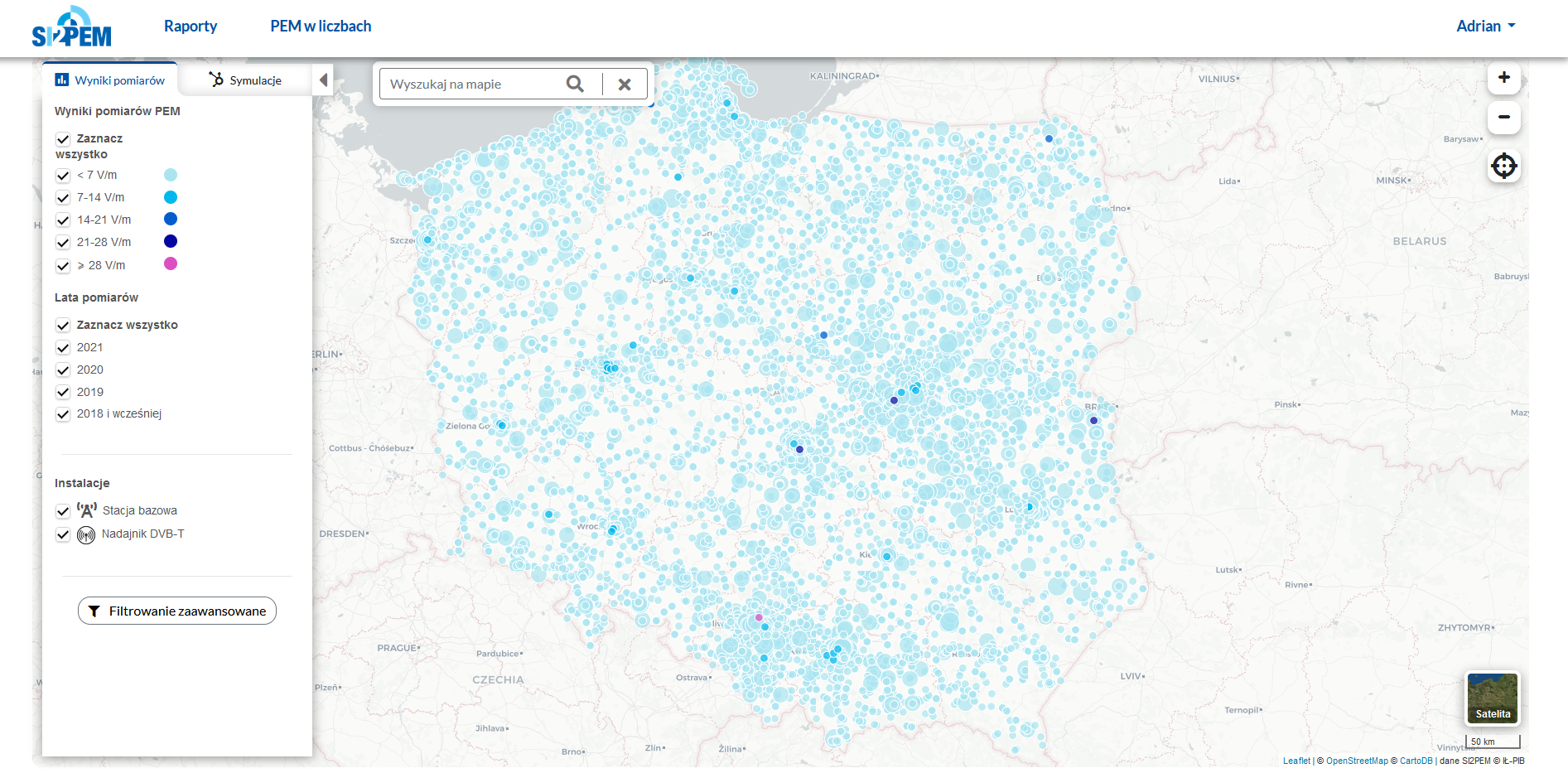Select the map locate crosshair icon
The image size is (1568, 773).
pos(1503,166)
